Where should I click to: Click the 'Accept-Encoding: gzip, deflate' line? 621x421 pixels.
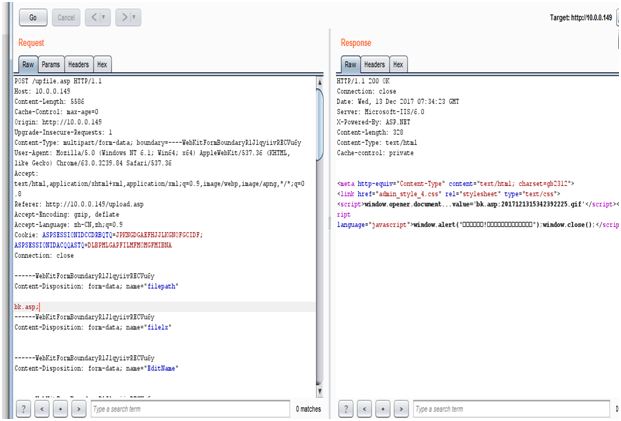click(x=67, y=214)
